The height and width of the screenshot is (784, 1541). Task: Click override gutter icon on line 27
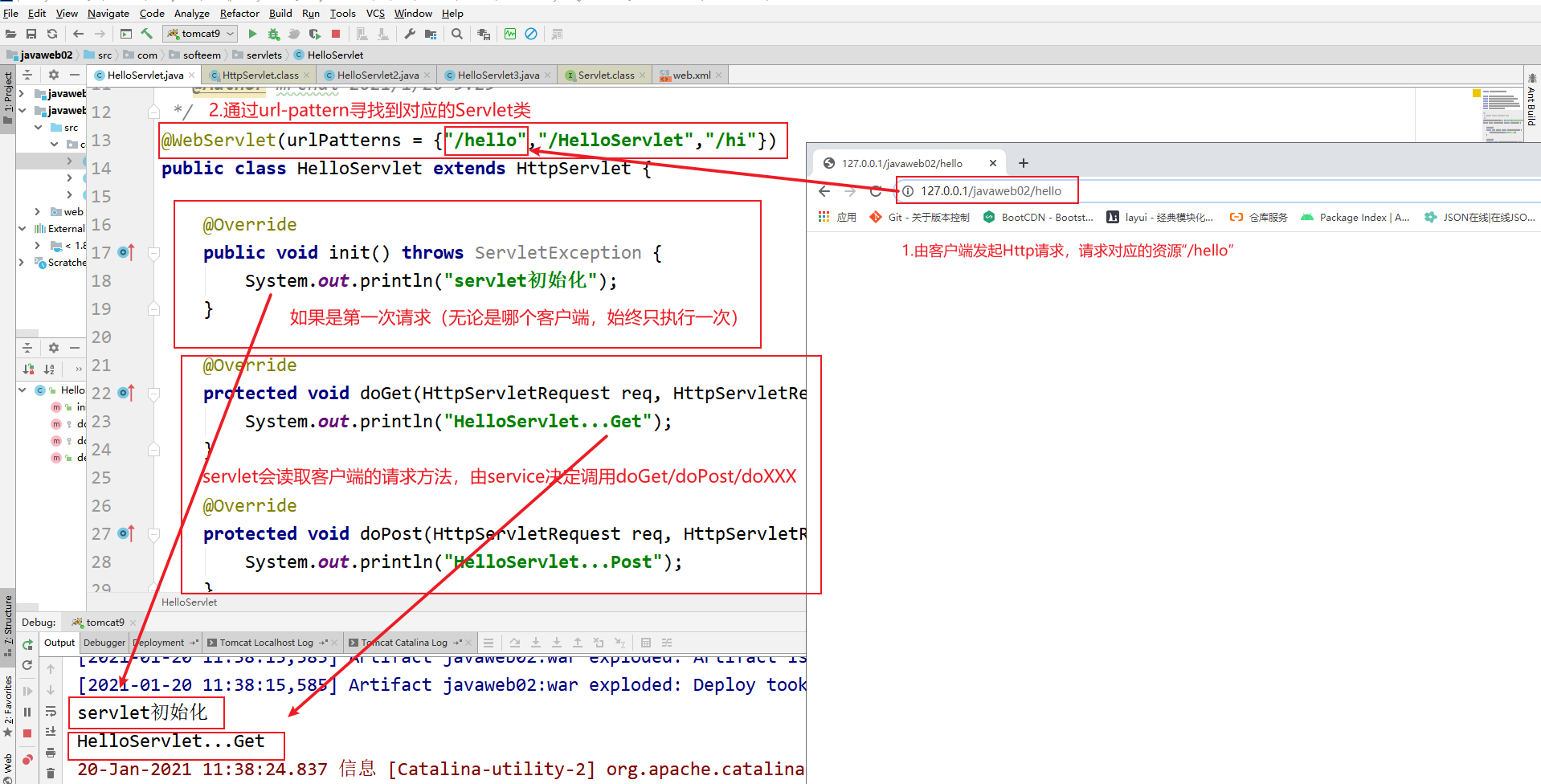pos(125,533)
